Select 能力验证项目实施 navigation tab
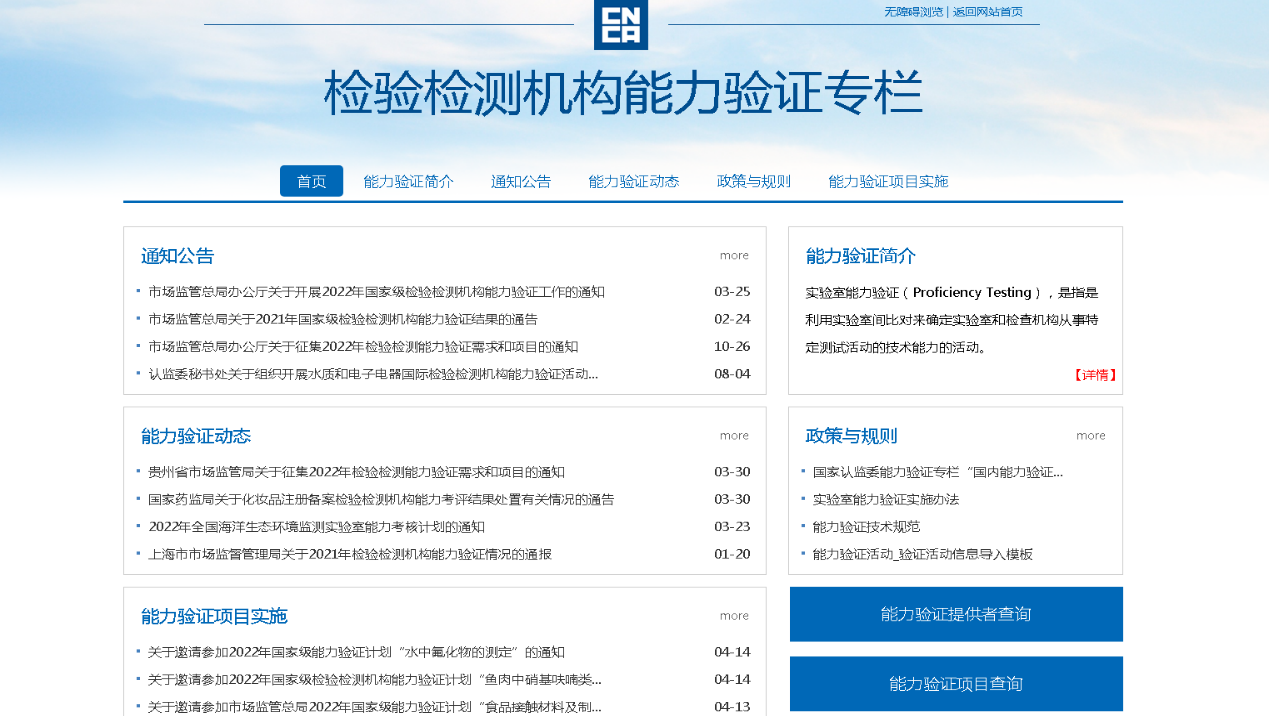 click(887, 181)
